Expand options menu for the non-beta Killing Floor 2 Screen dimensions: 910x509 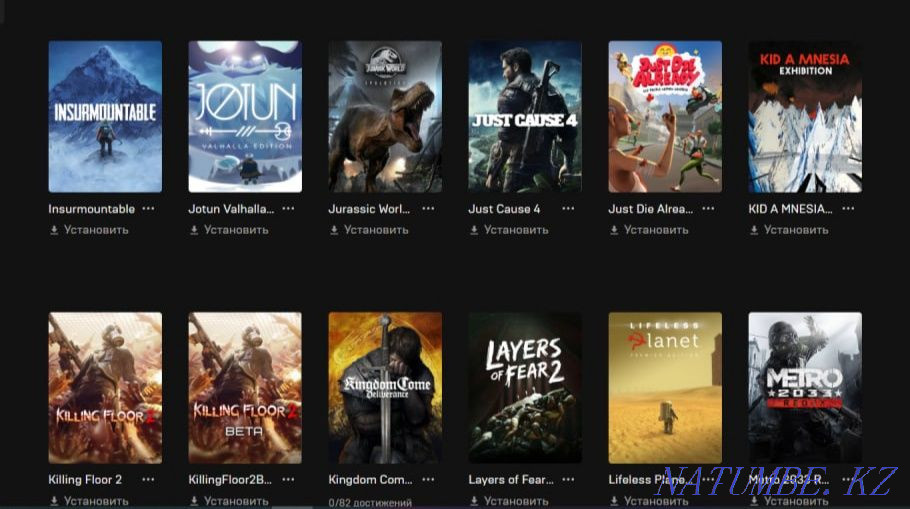pyautogui.click(x=148, y=479)
